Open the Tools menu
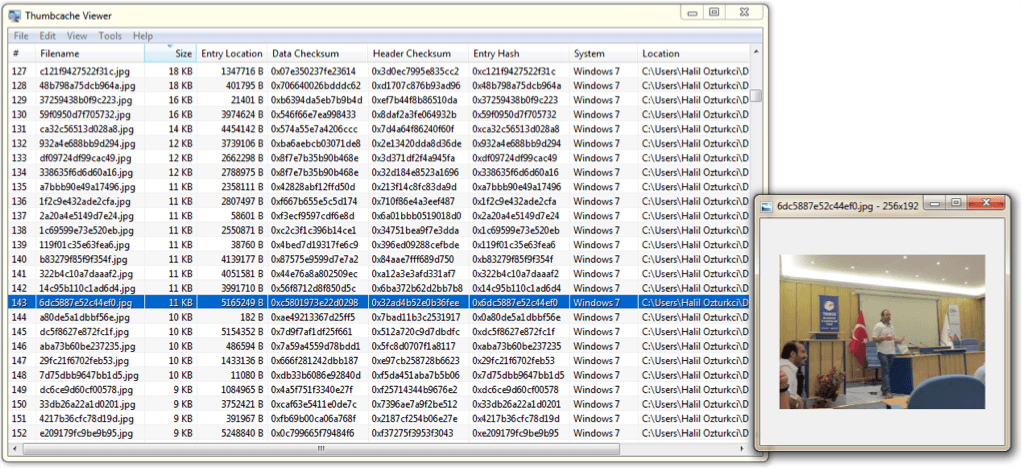This screenshot has width=1022, height=468. click(110, 36)
